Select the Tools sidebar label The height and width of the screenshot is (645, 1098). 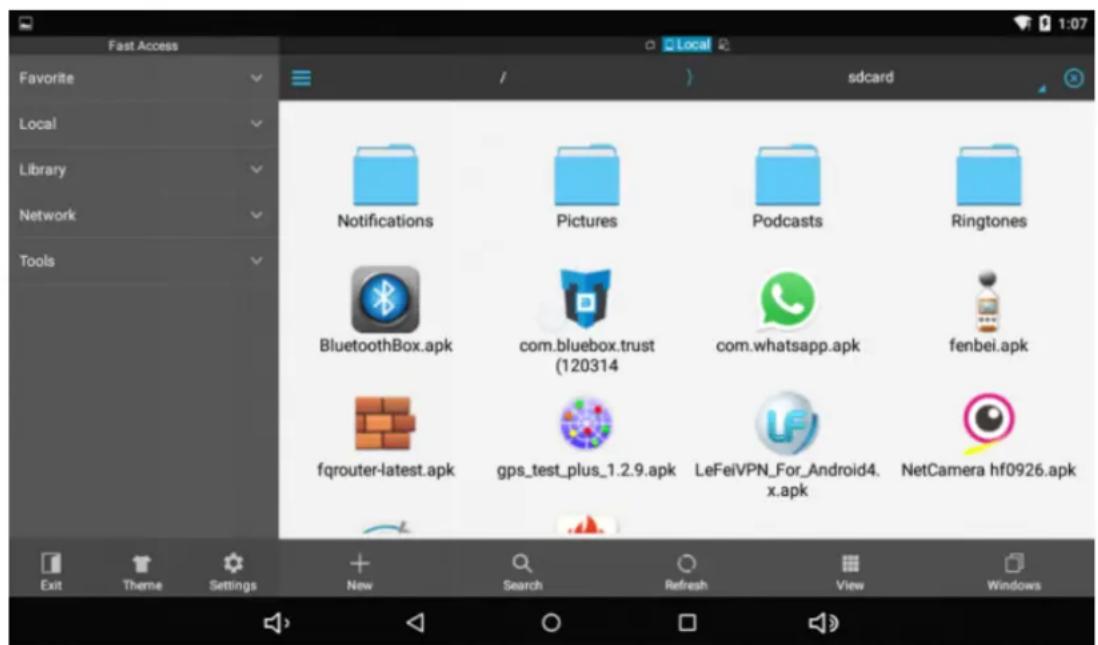pyautogui.click(x=36, y=261)
